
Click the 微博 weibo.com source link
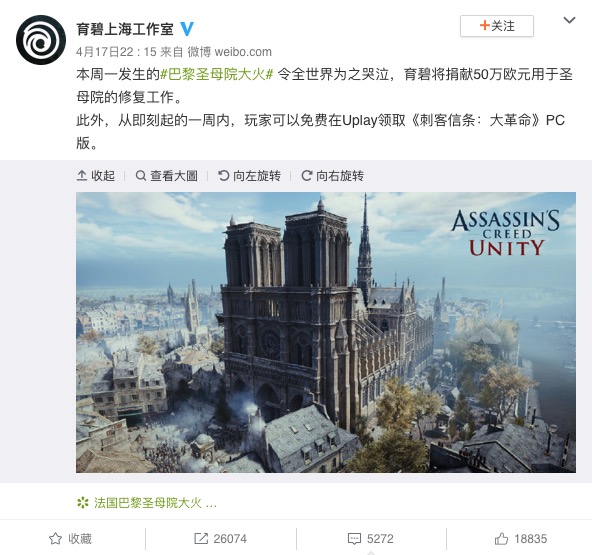[x=230, y=52]
